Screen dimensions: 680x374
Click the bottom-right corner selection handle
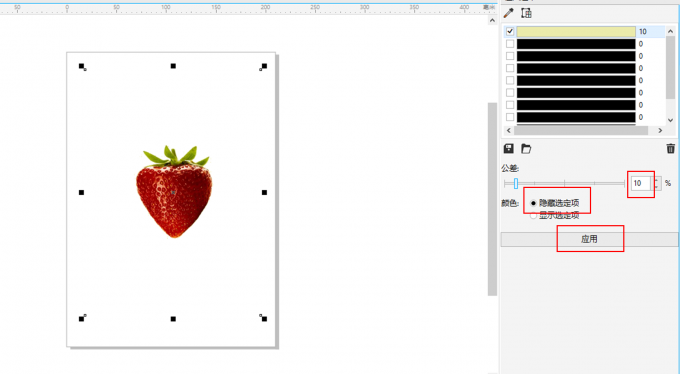pyautogui.click(x=264, y=318)
